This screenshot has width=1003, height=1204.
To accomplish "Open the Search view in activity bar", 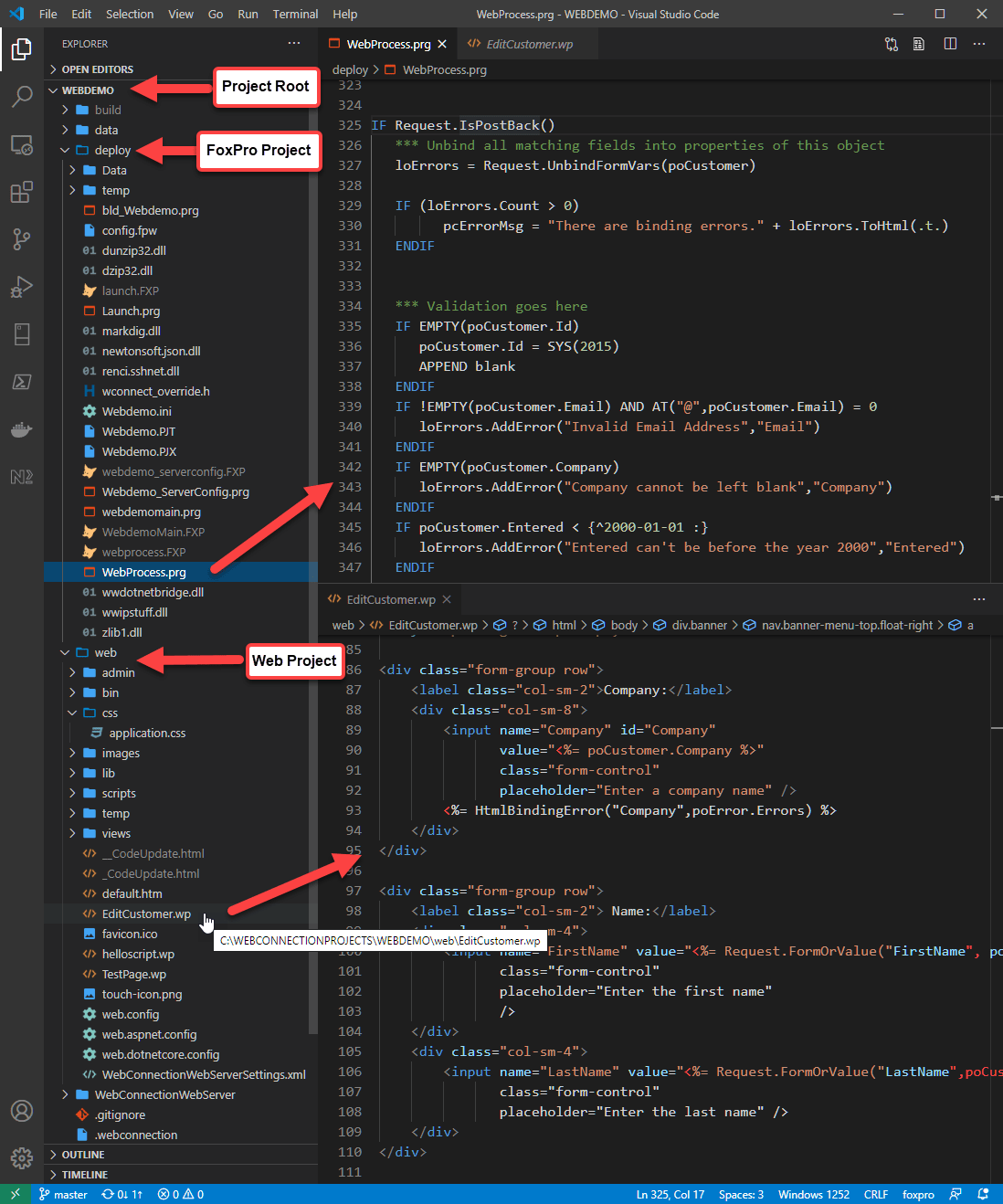I will (22, 96).
